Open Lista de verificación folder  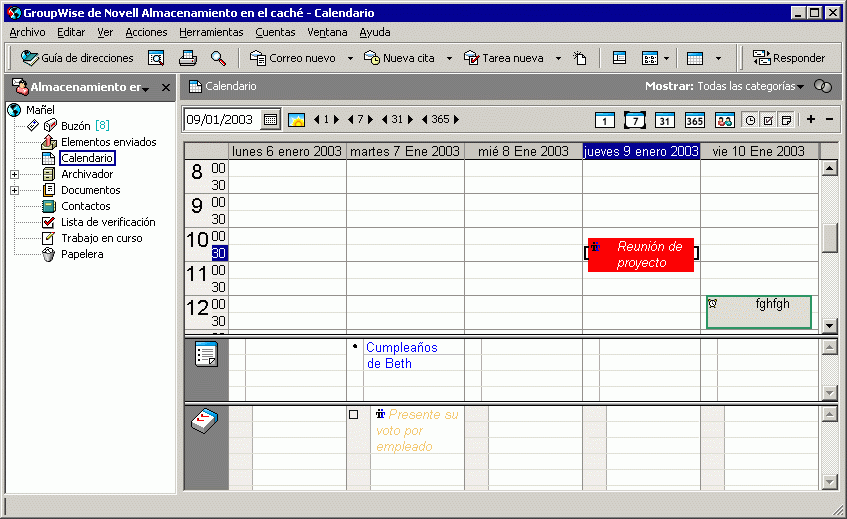[108, 222]
